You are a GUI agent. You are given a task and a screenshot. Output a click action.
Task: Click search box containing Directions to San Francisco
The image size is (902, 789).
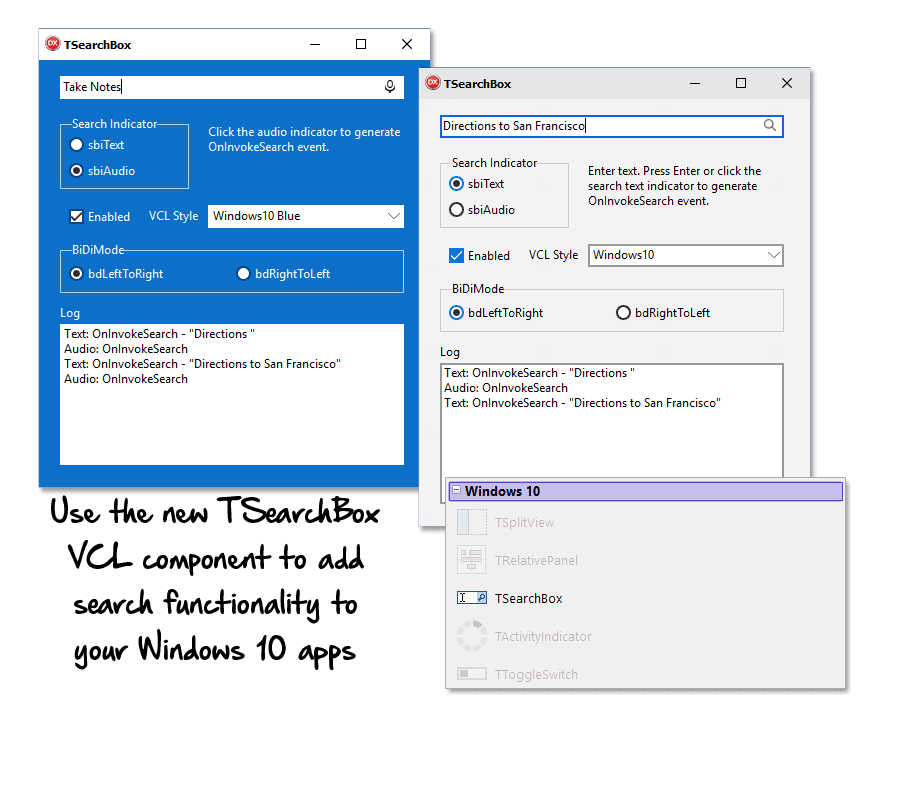(x=611, y=126)
